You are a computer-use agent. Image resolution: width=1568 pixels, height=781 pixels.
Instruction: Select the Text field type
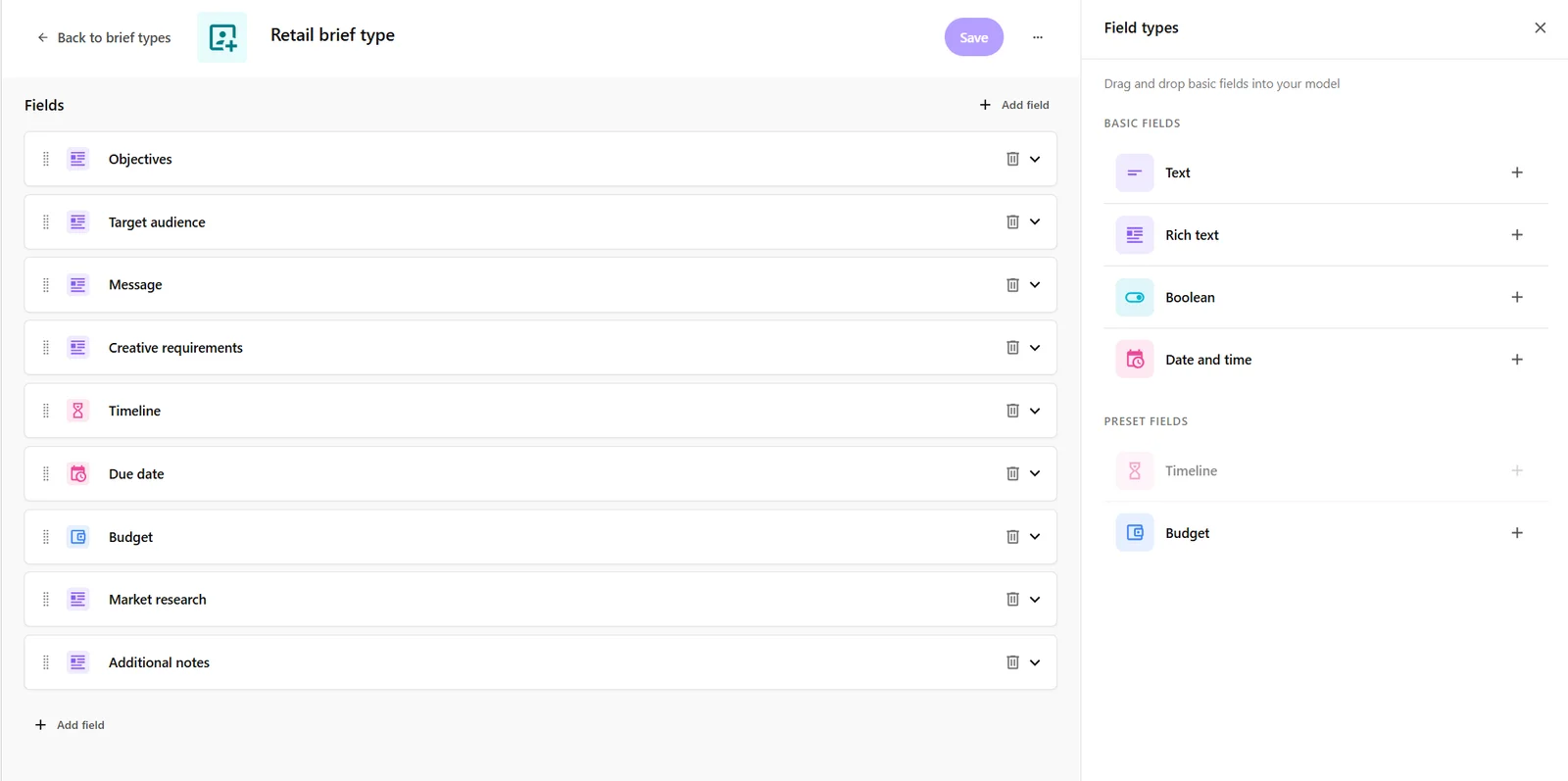(1326, 172)
